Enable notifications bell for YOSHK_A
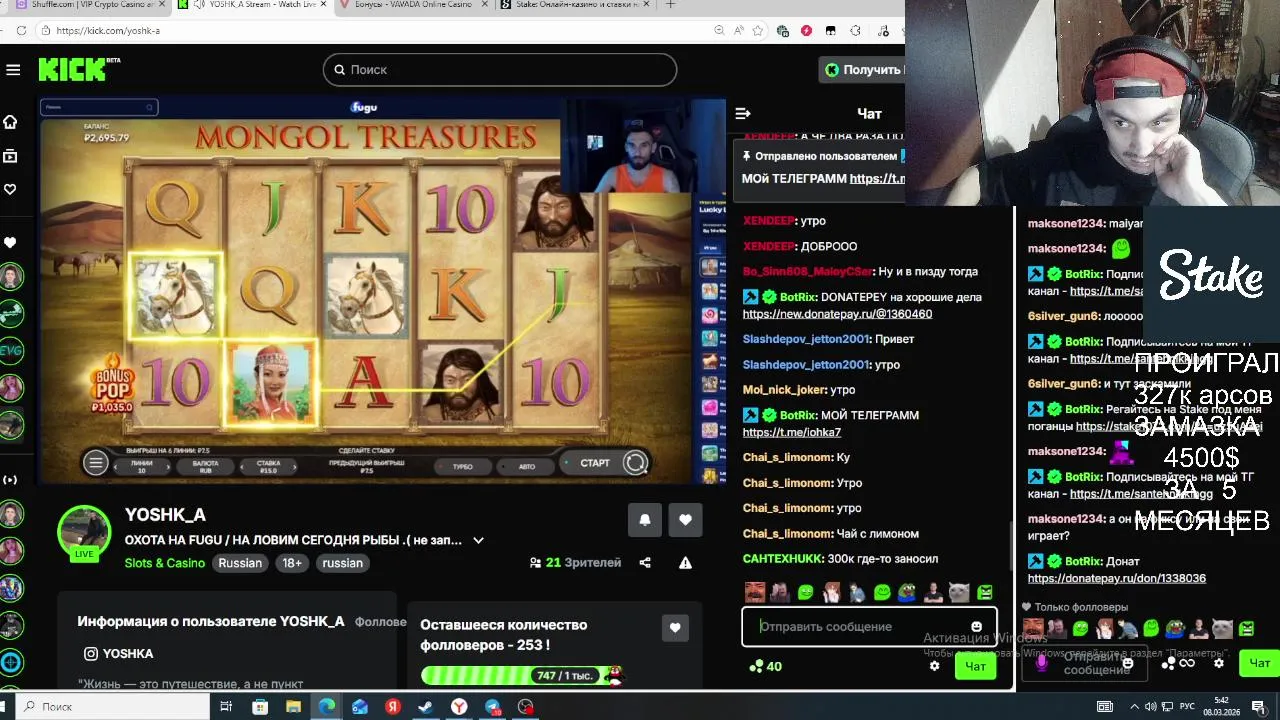 645,520
